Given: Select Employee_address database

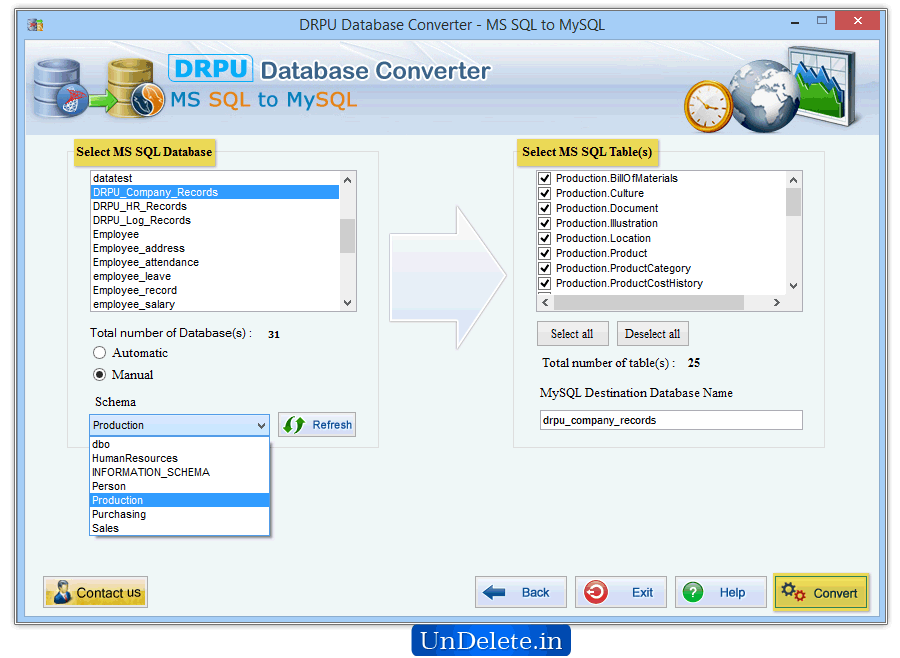Looking at the screenshot, I should click(x=215, y=249).
